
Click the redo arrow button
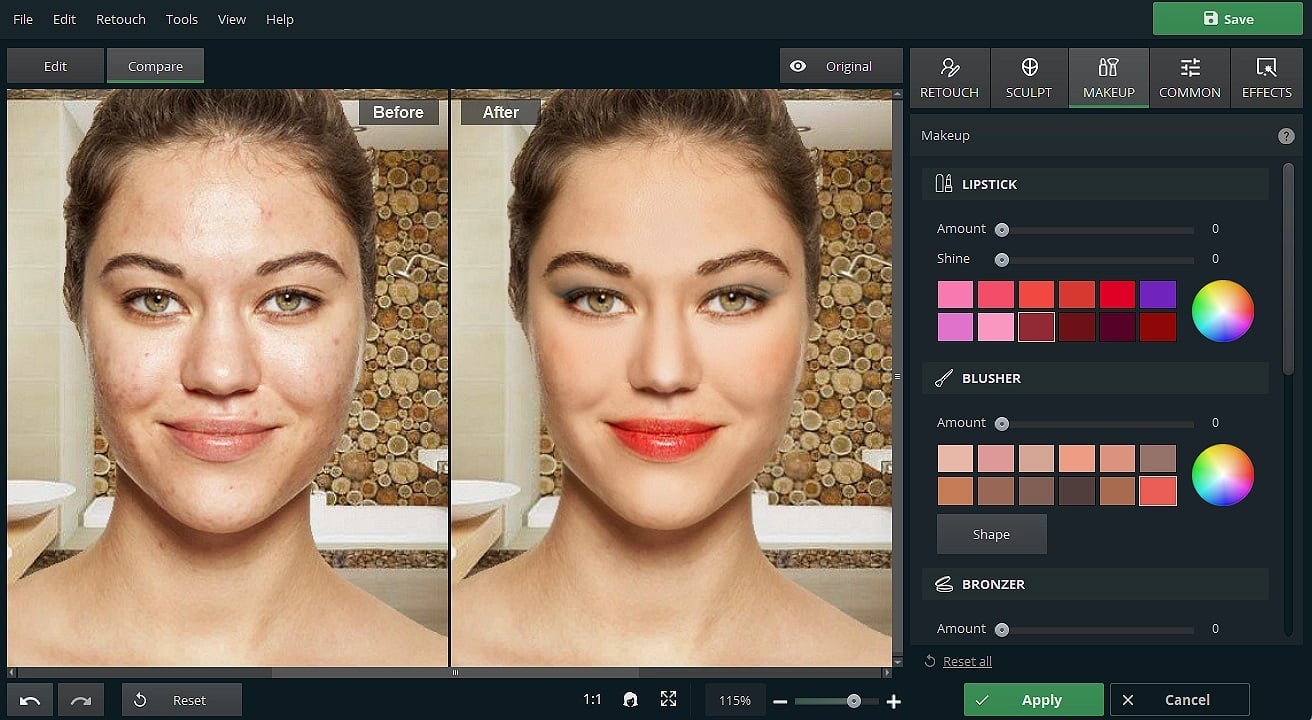pyautogui.click(x=81, y=700)
